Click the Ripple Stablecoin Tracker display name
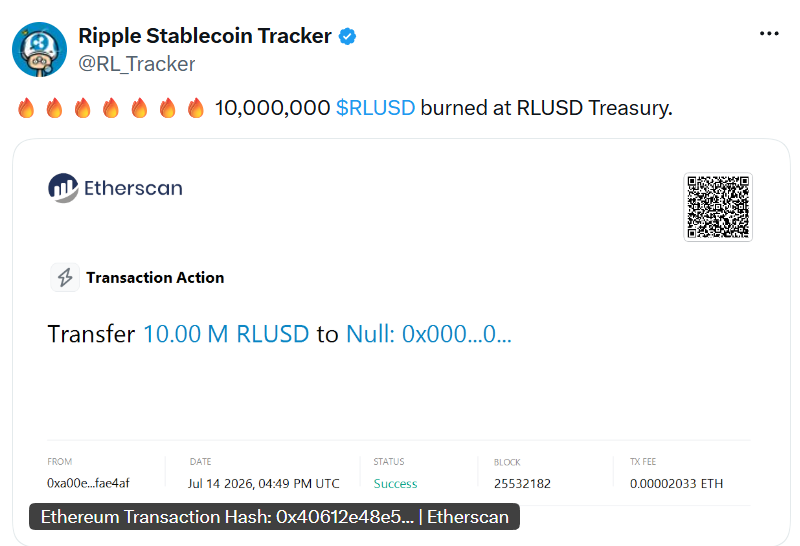Screen dimensions: 800x546 (x=205, y=36)
